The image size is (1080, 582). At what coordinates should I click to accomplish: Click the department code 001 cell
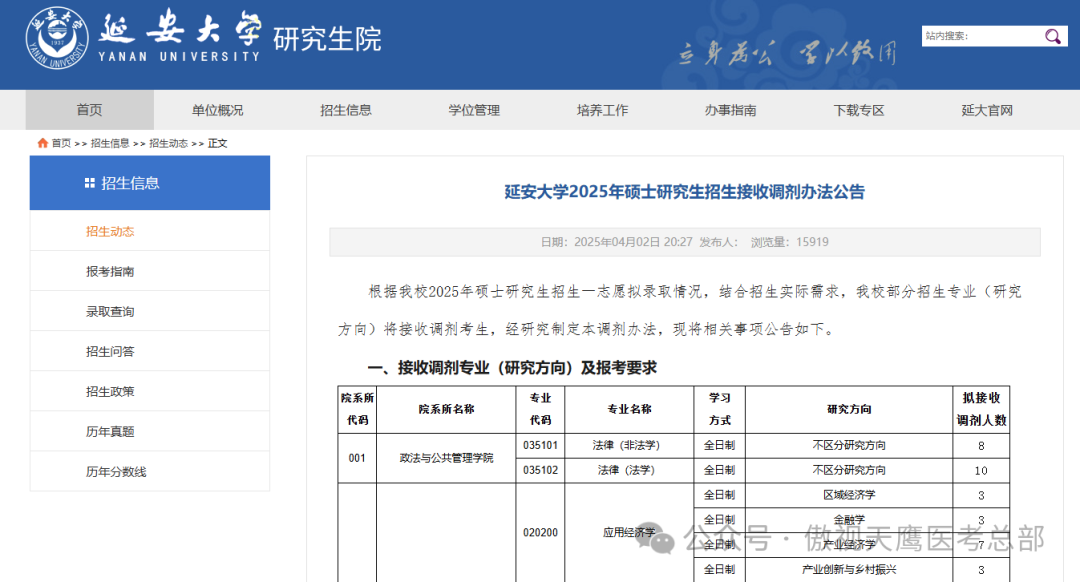coord(357,458)
